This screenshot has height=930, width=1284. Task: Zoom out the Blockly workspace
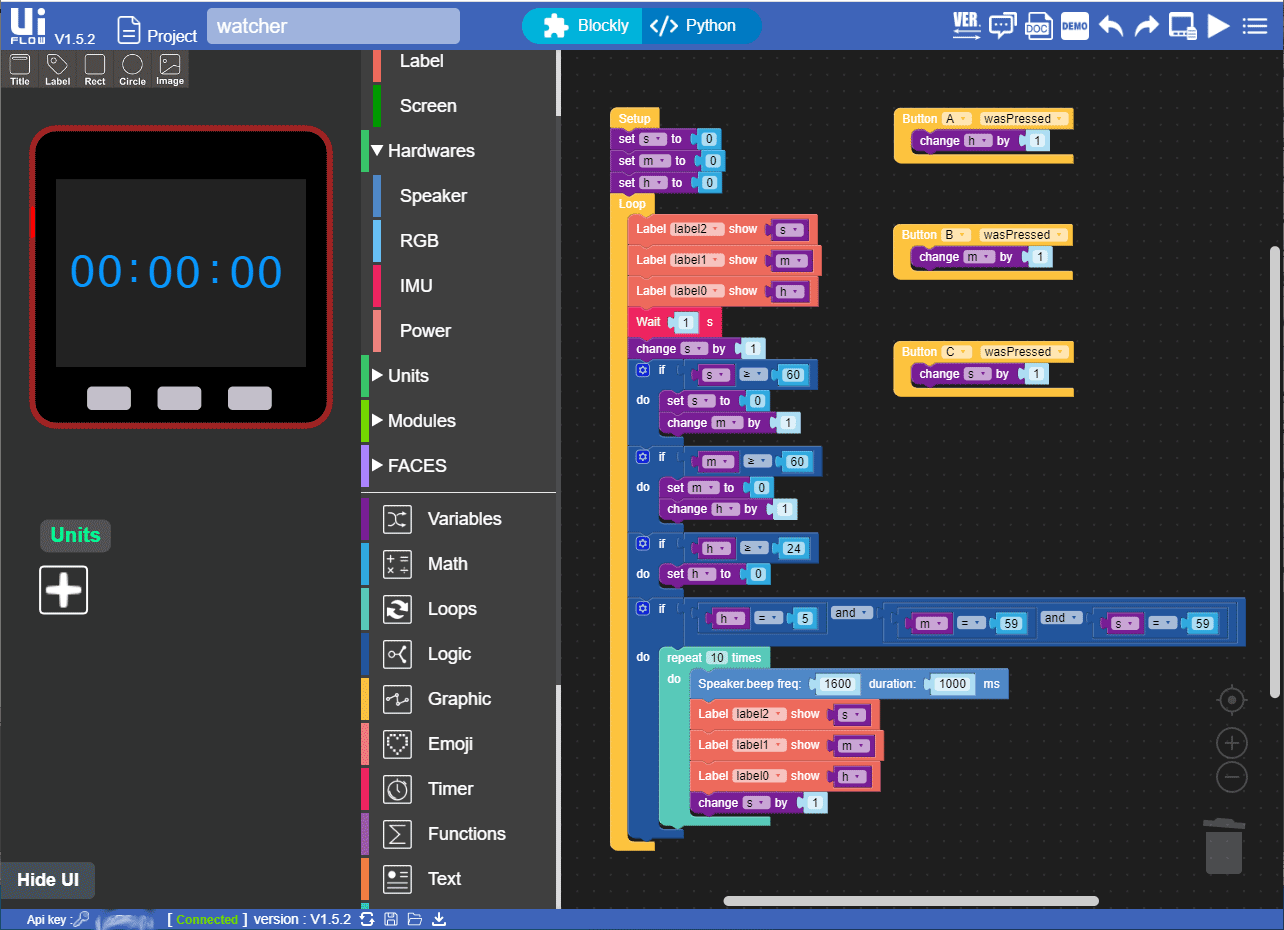pyautogui.click(x=1232, y=777)
